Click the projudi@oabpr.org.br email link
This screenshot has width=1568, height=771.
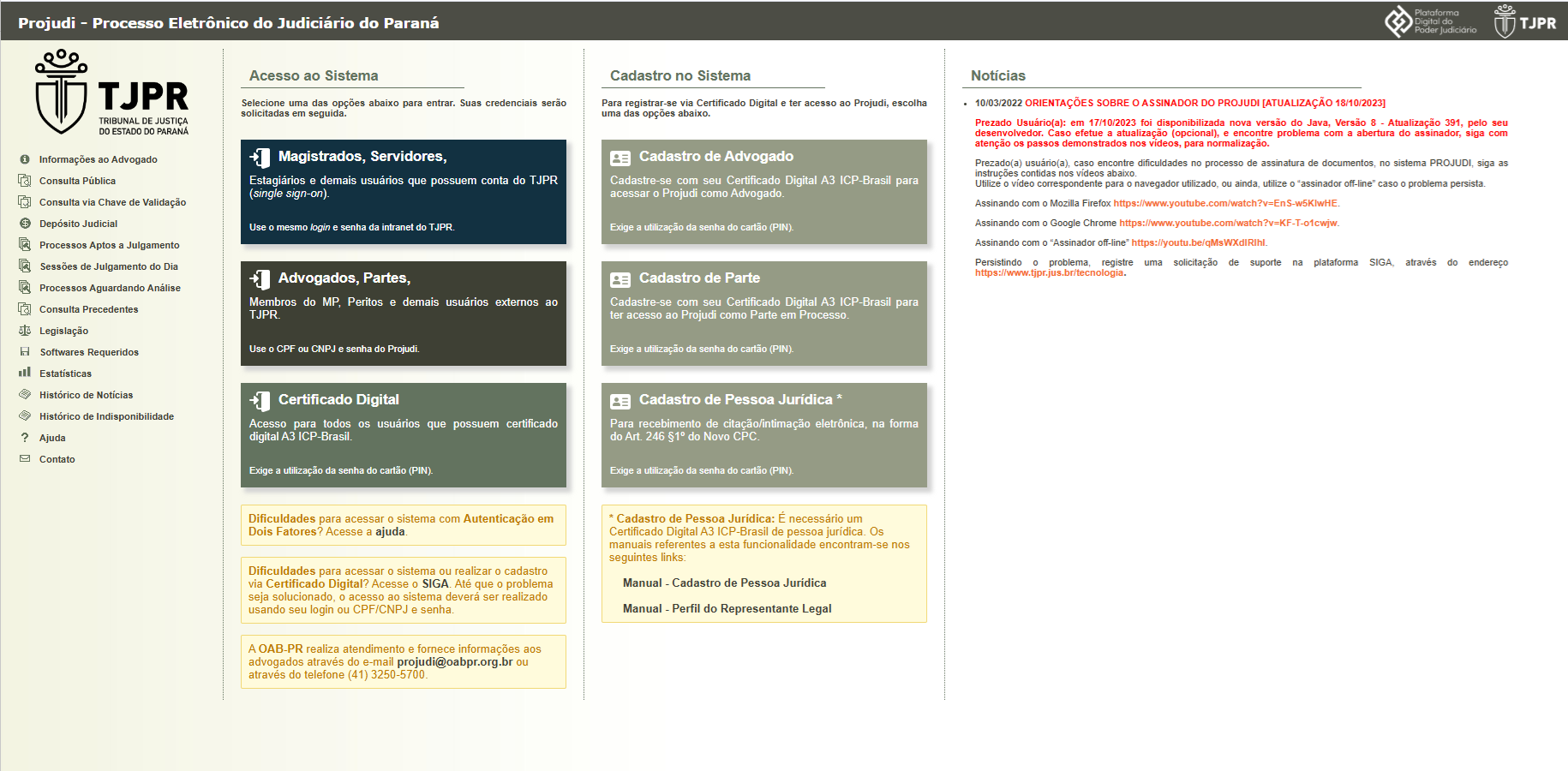pyautogui.click(x=455, y=662)
